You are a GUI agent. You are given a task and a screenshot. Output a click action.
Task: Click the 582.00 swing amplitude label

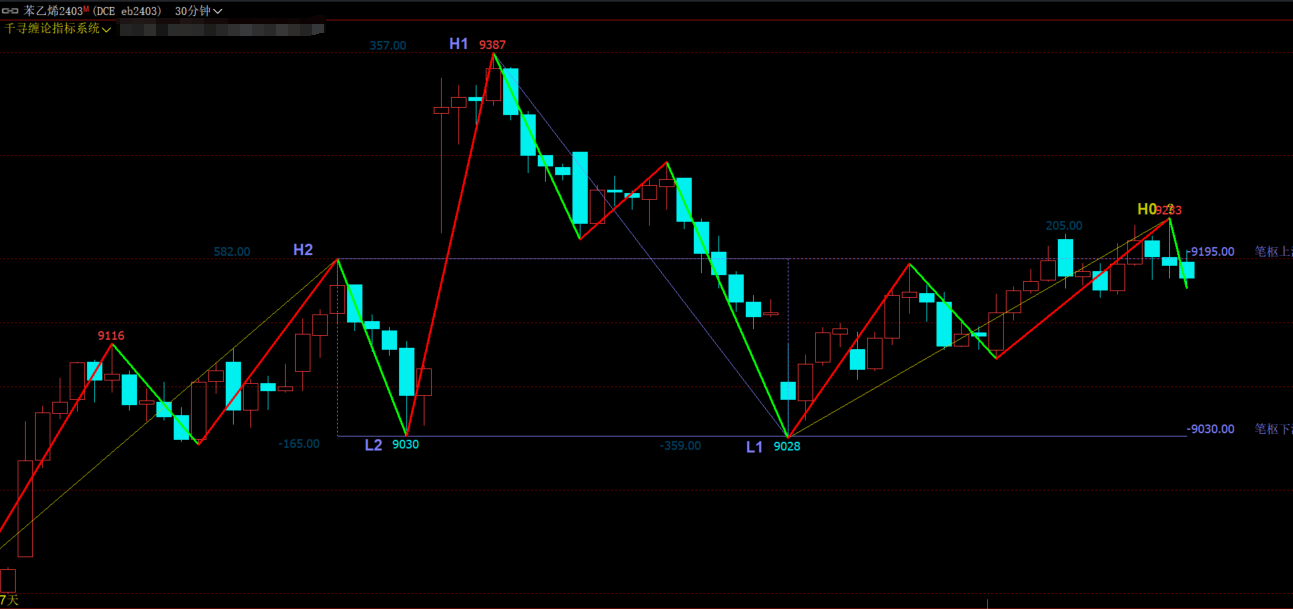click(x=232, y=252)
